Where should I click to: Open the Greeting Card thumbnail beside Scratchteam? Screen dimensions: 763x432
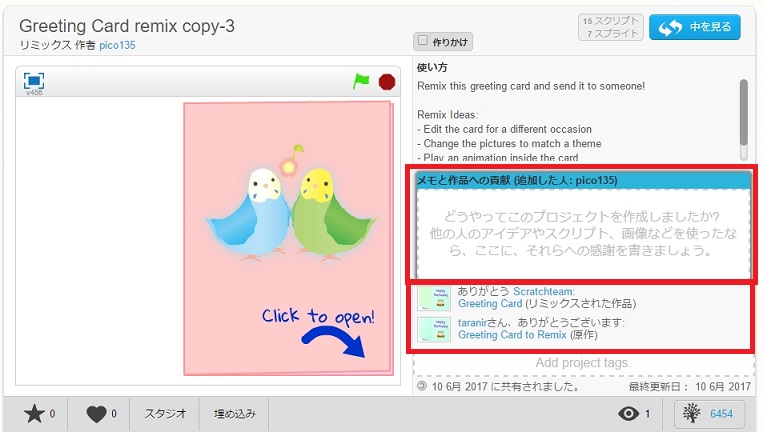[434, 298]
